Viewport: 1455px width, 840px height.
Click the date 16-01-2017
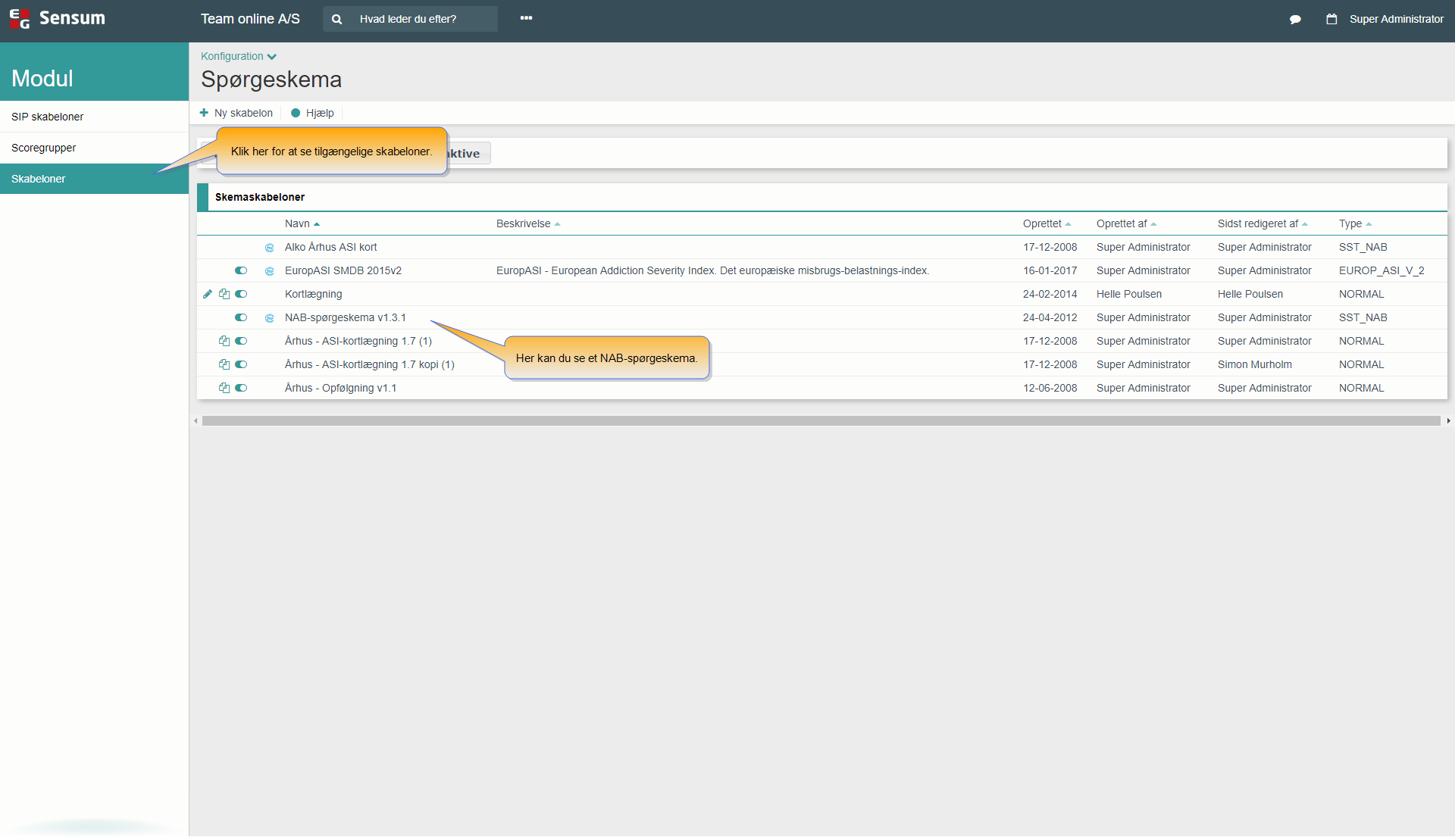click(x=1050, y=270)
